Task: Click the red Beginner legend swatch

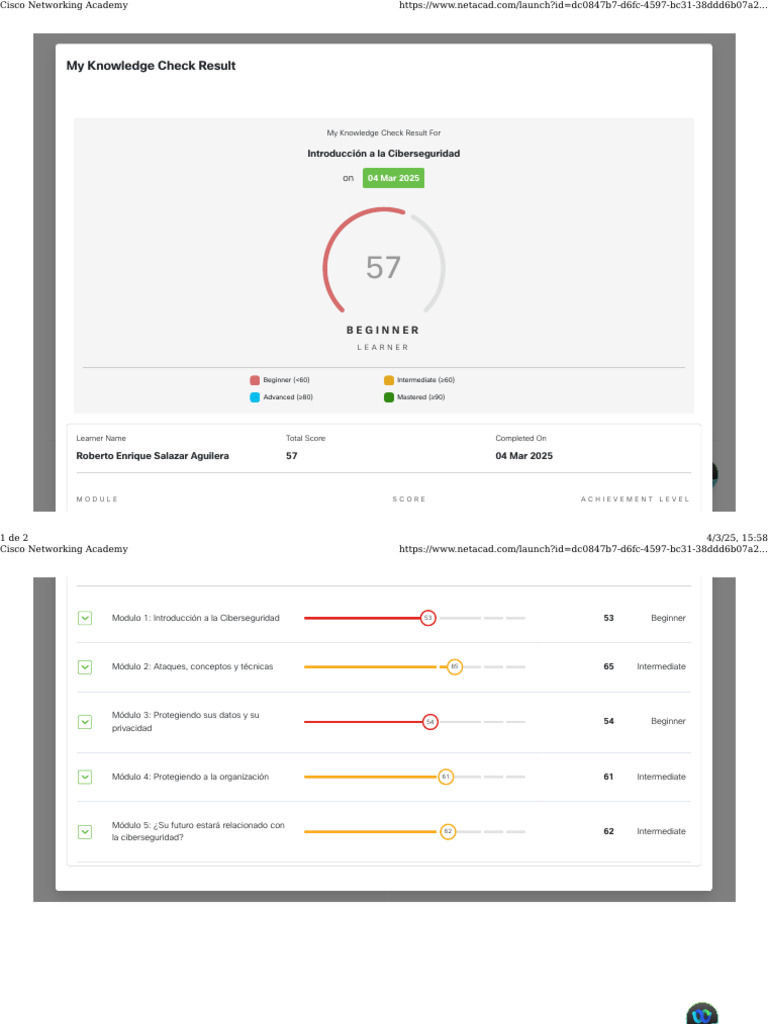Action: pyautogui.click(x=255, y=380)
